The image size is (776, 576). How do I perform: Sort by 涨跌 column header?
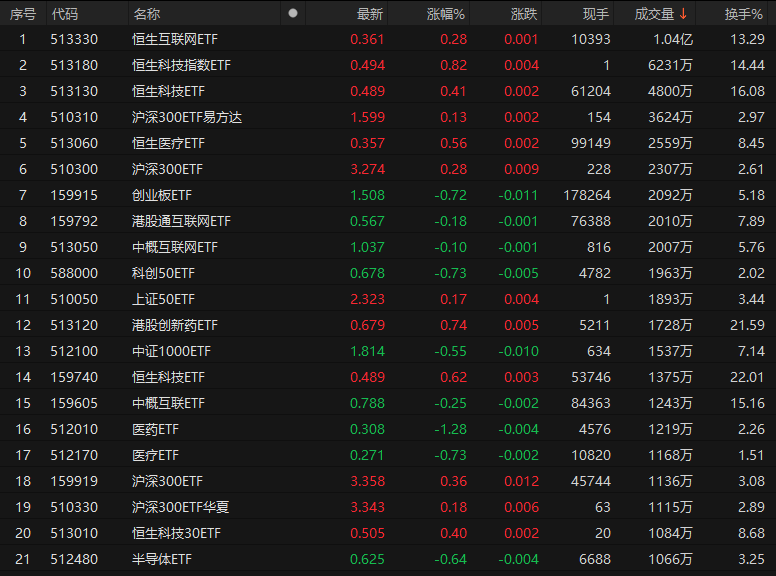pos(524,14)
